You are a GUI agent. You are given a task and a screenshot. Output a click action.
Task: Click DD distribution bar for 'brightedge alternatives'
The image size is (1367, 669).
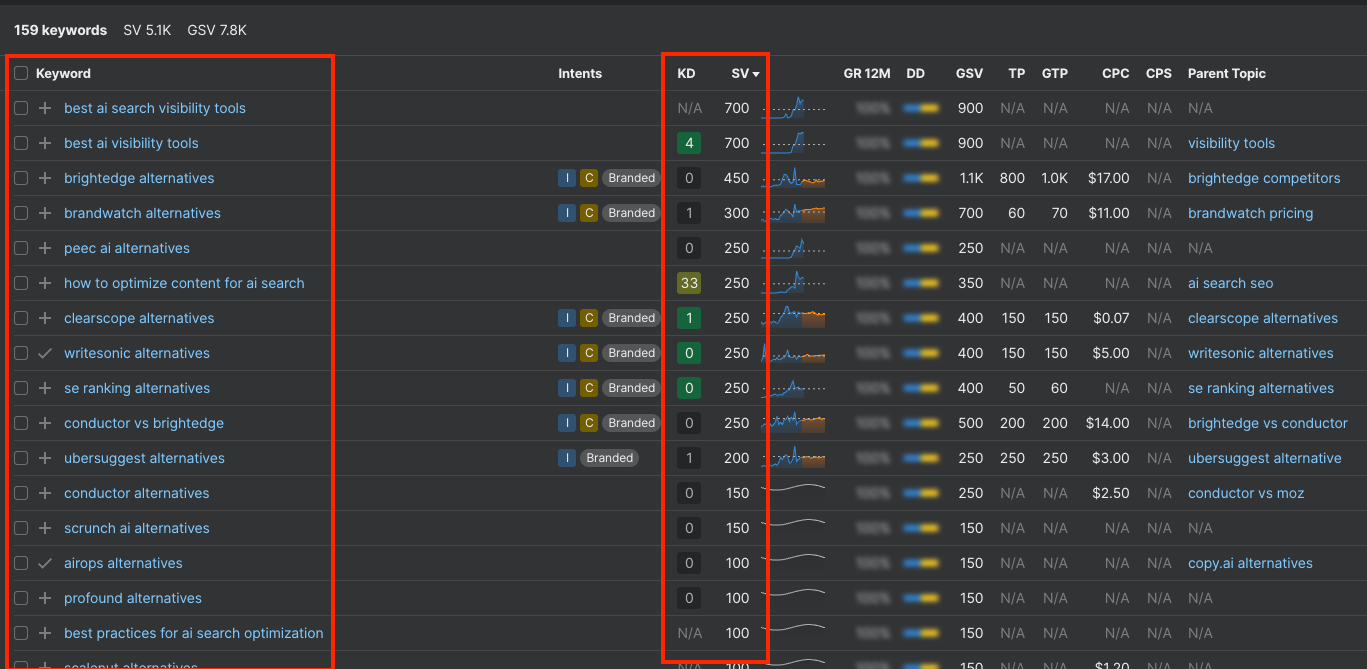[x=920, y=178]
